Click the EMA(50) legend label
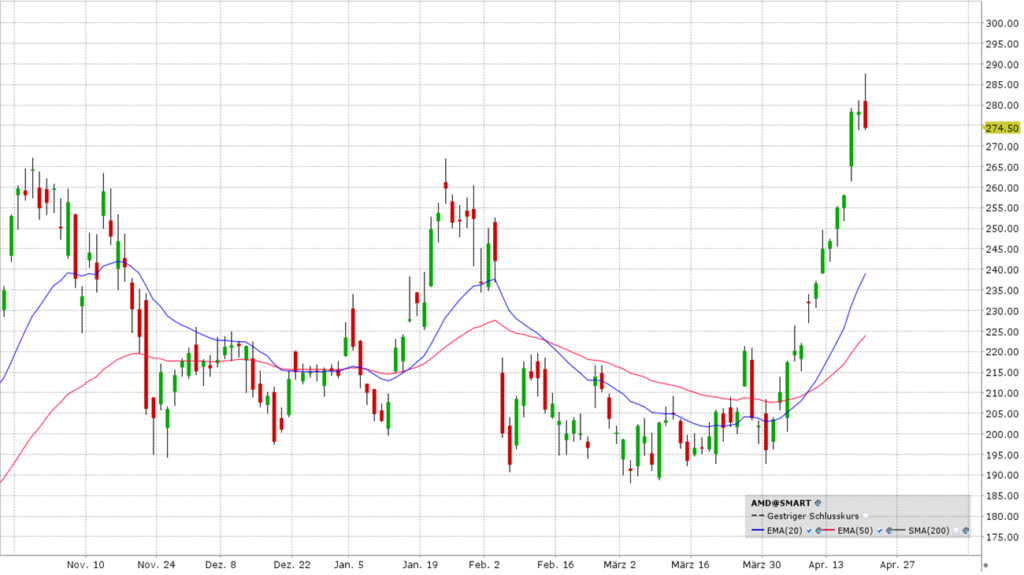Image resolution: width=1024 pixels, height=575 pixels. coord(855,530)
